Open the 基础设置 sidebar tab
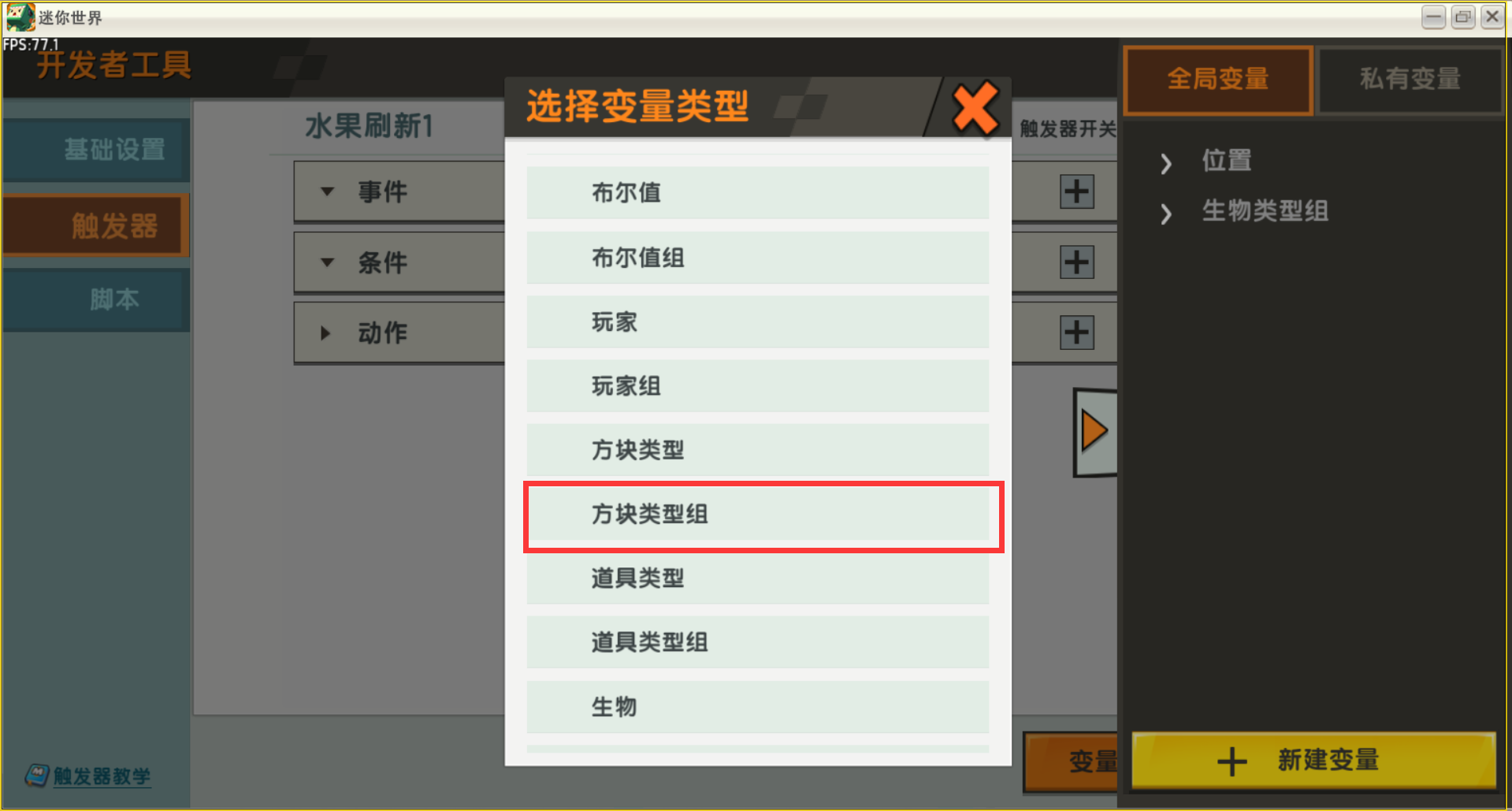 [96, 150]
